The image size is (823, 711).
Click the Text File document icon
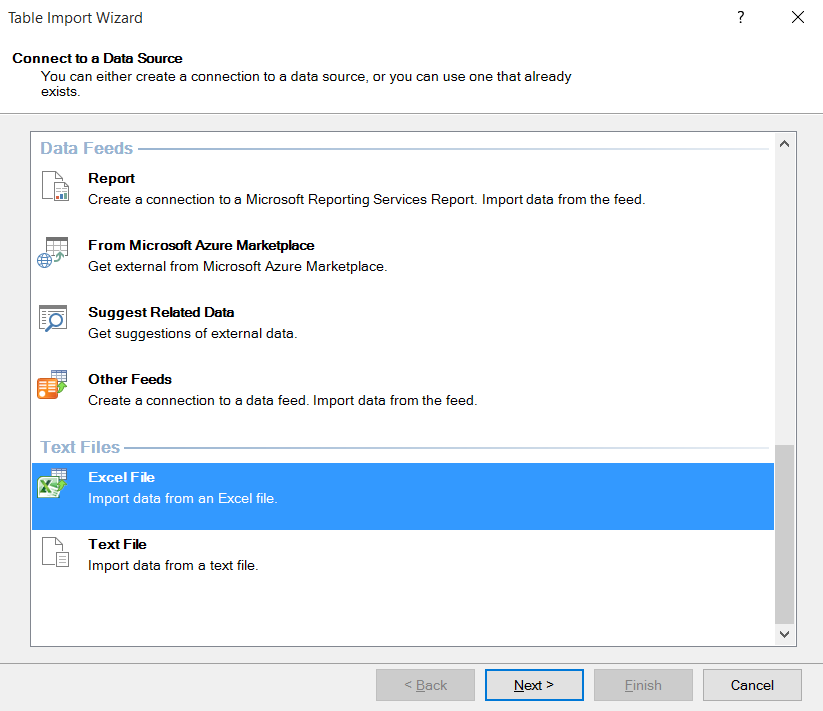(x=54, y=552)
